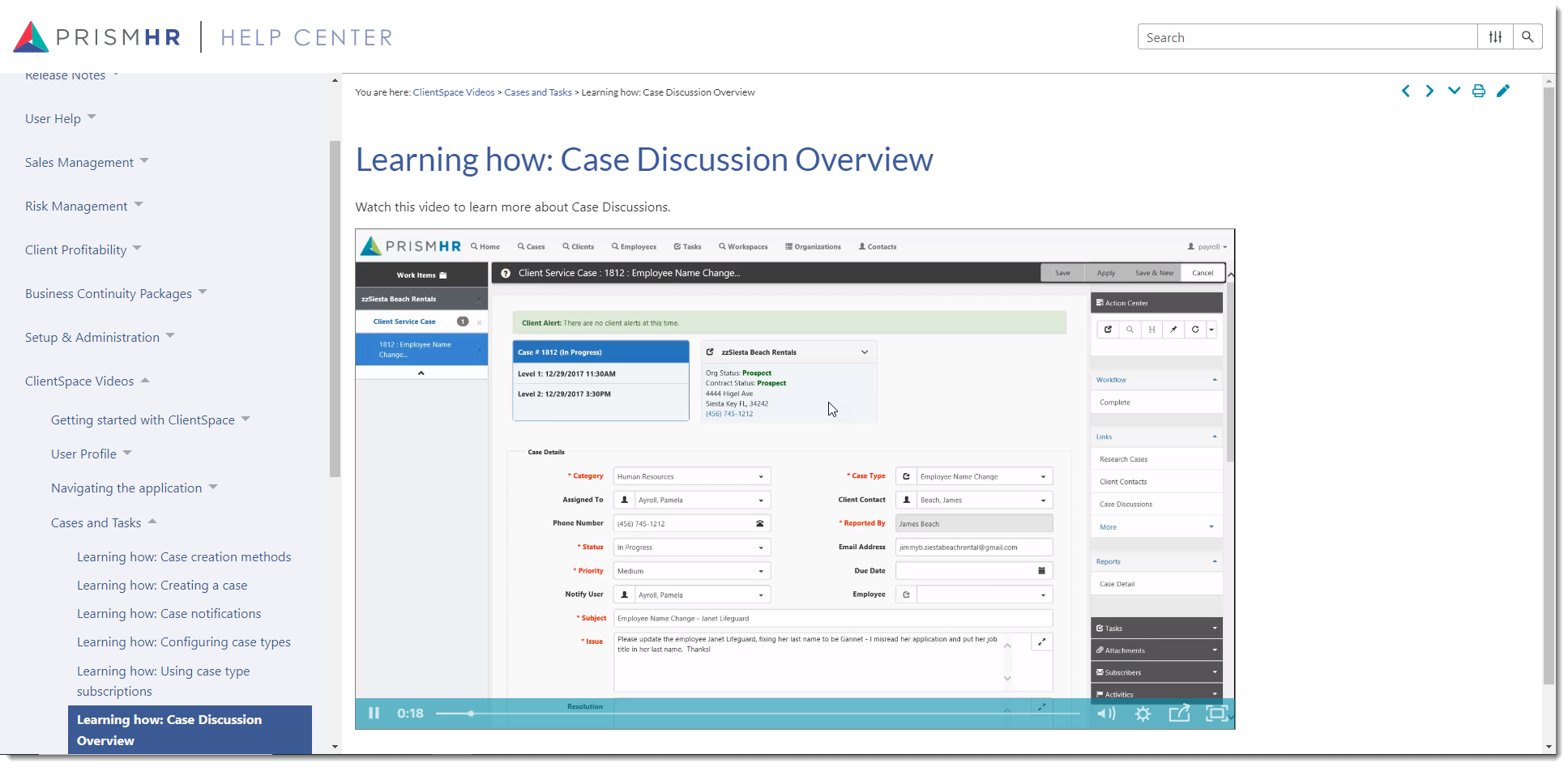Viewport: 1568px width, 767px height.
Task: Open Cases and Tasks breadcrumb link
Action: pyautogui.click(x=538, y=92)
